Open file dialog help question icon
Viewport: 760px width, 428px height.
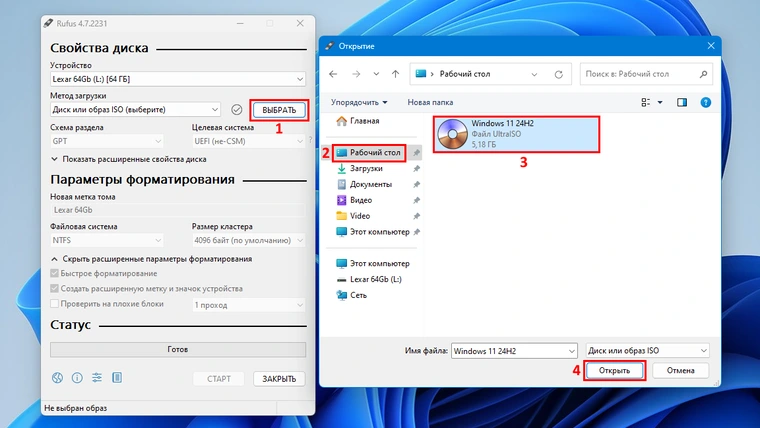706,102
